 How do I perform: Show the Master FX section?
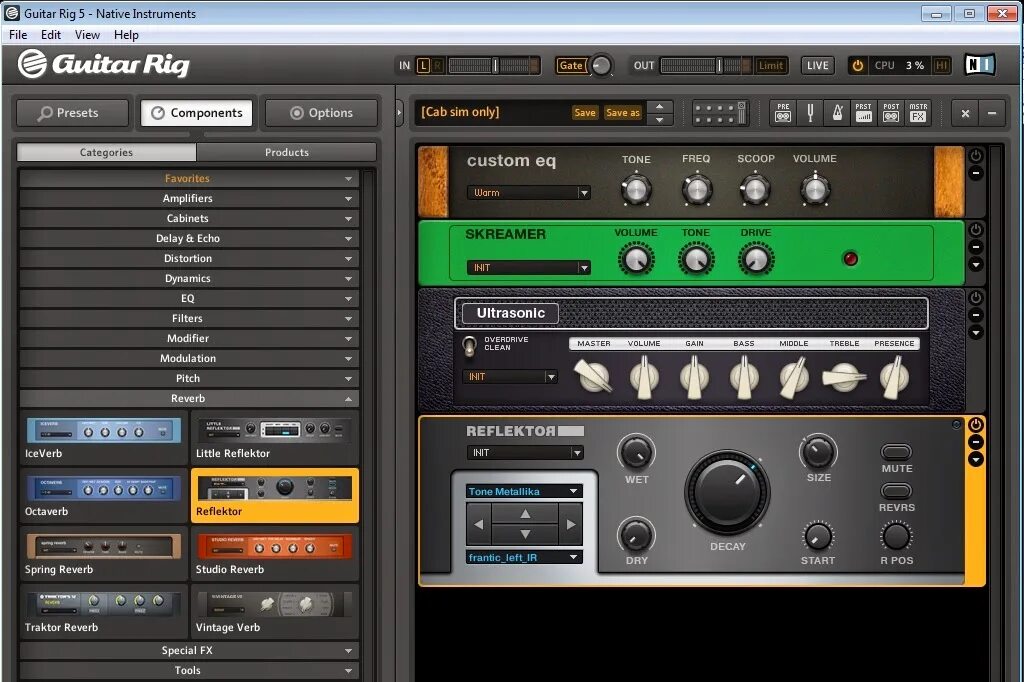(x=918, y=112)
